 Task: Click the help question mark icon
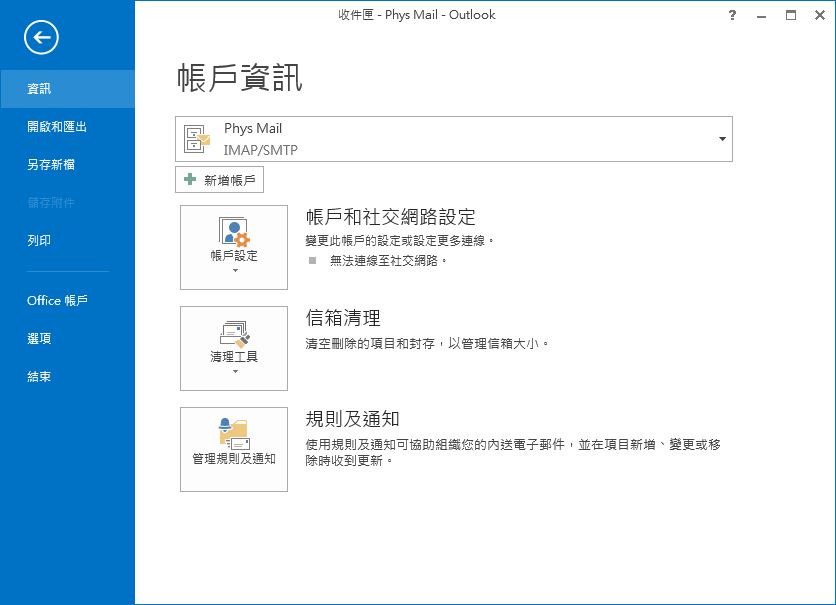[732, 15]
